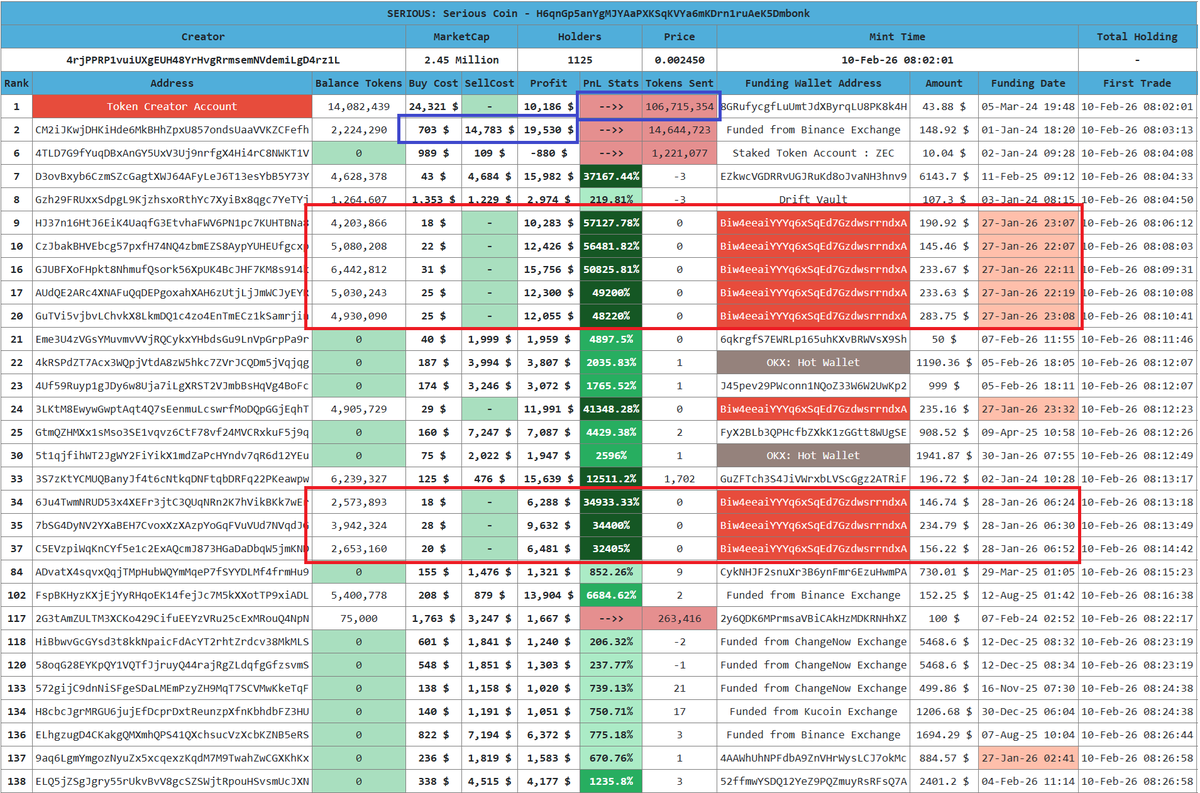This screenshot has width=1200, height=793.
Task: Select address Eme3U4zVGsYMuvmvVVjRQCykx…
Action: (x=172, y=339)
